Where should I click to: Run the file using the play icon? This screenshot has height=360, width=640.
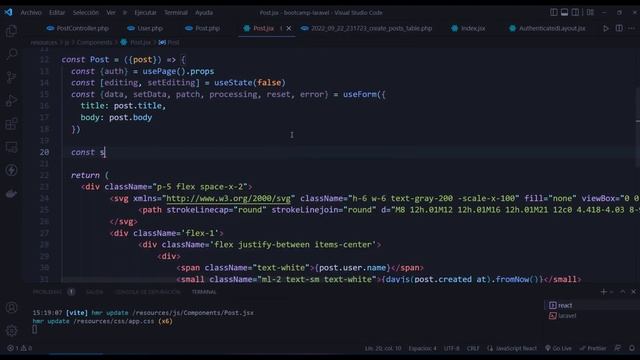tap(606, 28)
